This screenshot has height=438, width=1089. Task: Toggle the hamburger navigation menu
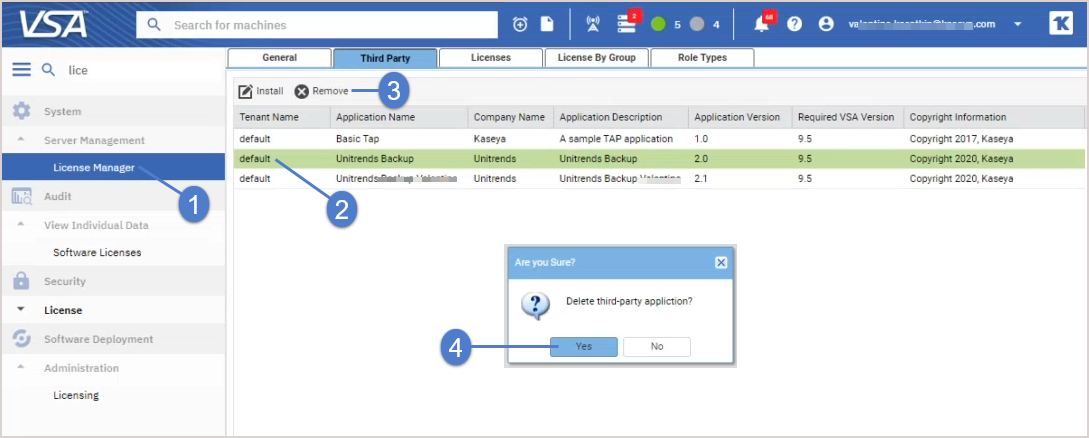point(22,69)
